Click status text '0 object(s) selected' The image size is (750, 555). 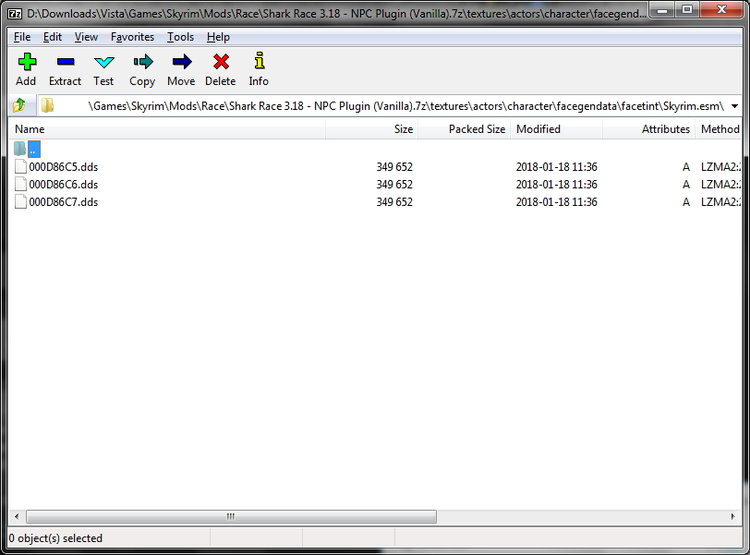[55, 538]
